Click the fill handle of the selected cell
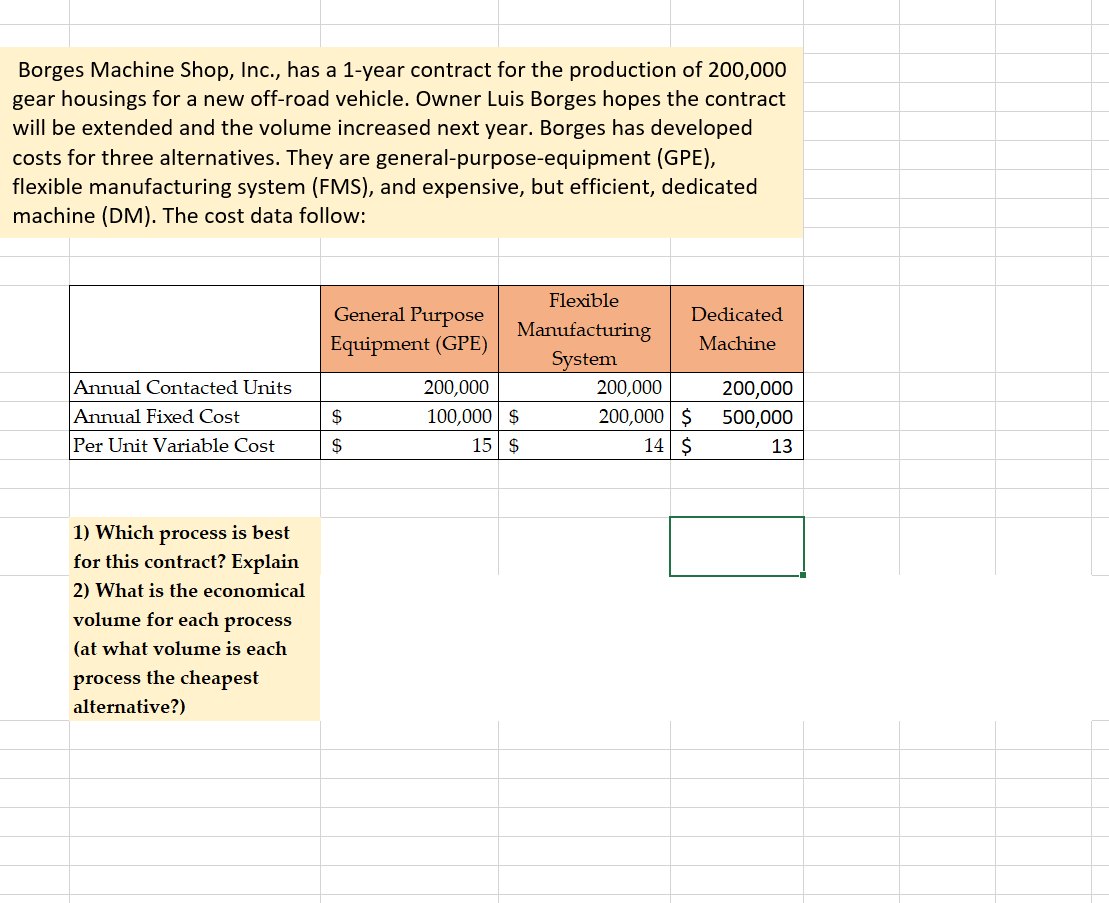1109x903 pixels. 803,575
